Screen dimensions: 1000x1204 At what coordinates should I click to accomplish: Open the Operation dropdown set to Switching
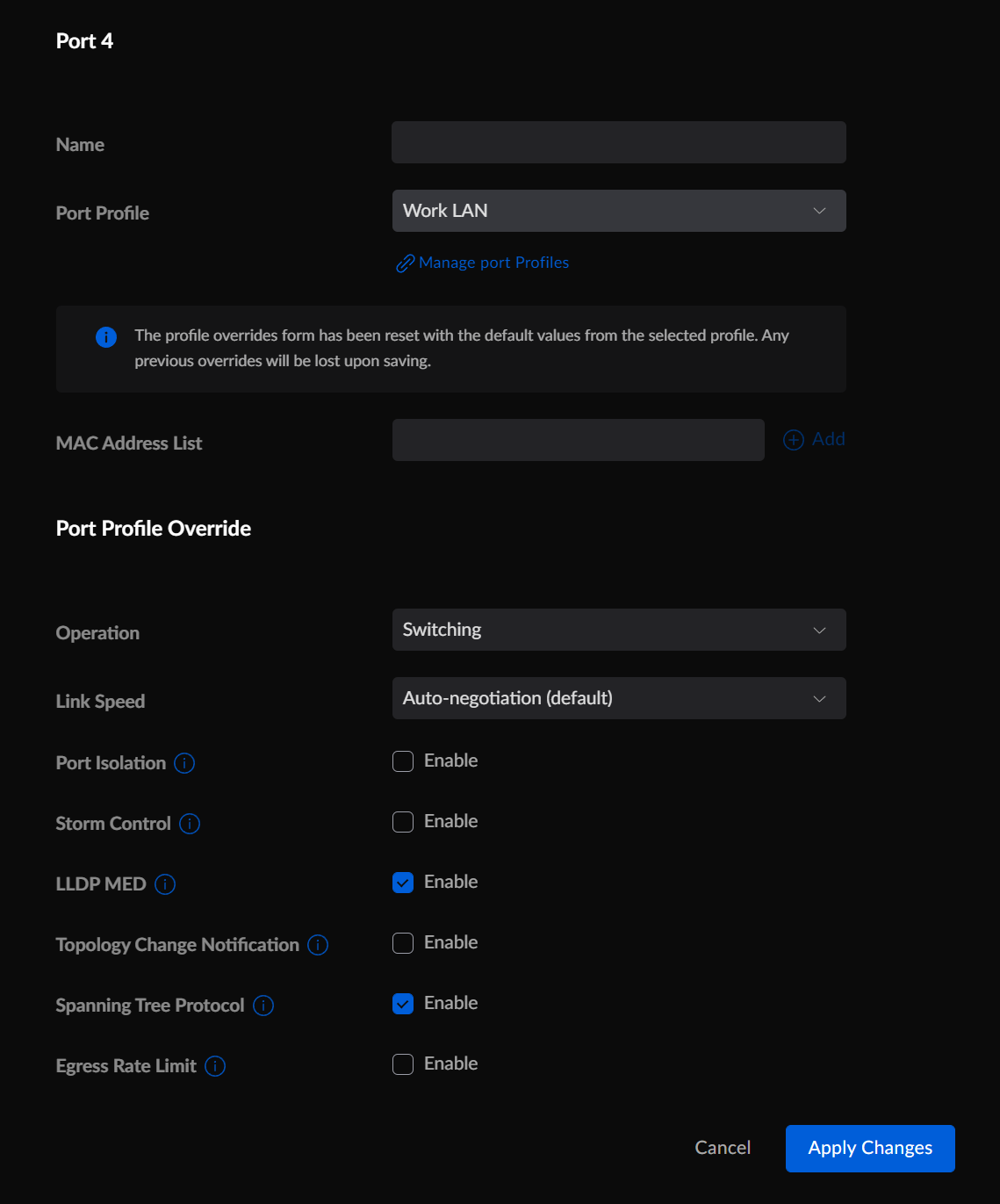click(x=619, y=630)
